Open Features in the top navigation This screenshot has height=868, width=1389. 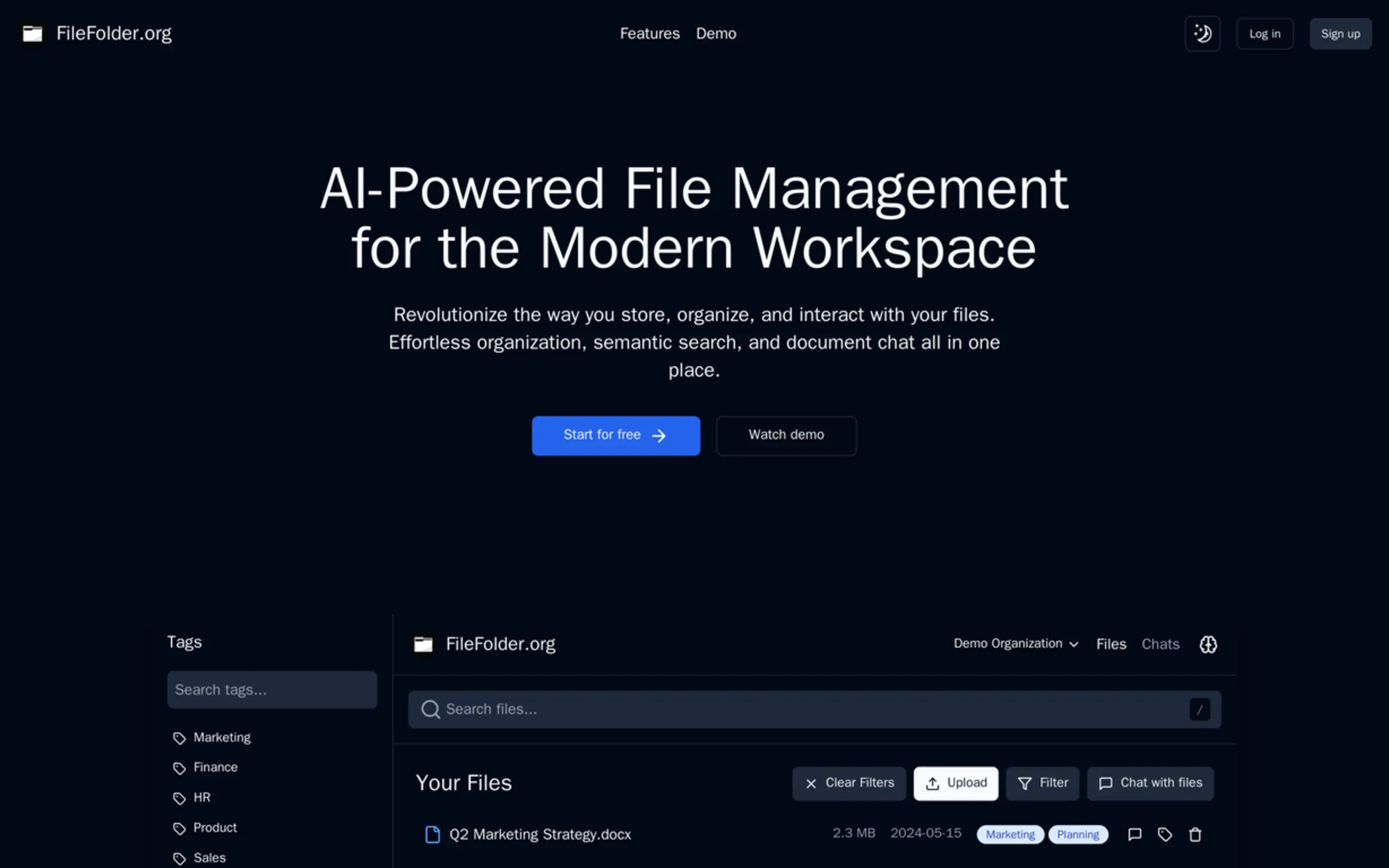click(x=650, y=34)
